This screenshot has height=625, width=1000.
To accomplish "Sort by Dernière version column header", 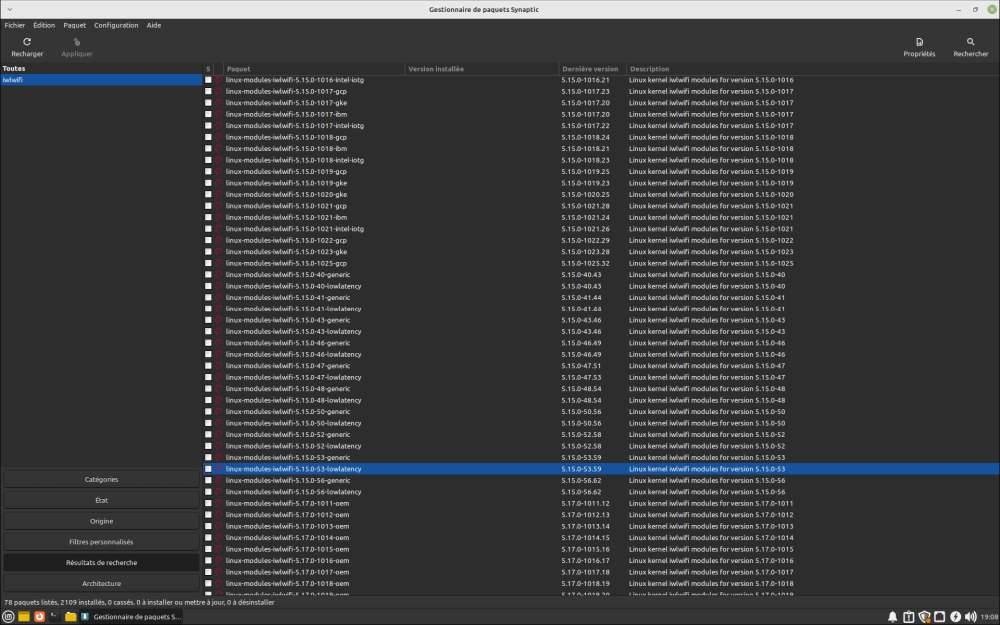I will 590,69.
